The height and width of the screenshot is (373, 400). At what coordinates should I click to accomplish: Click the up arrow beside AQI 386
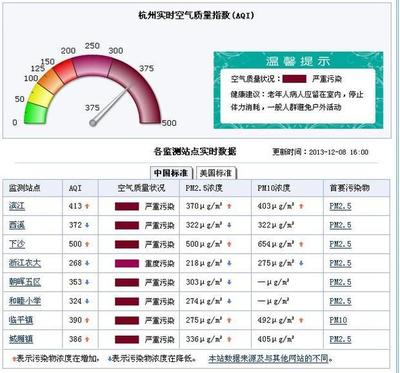(87, 339)
